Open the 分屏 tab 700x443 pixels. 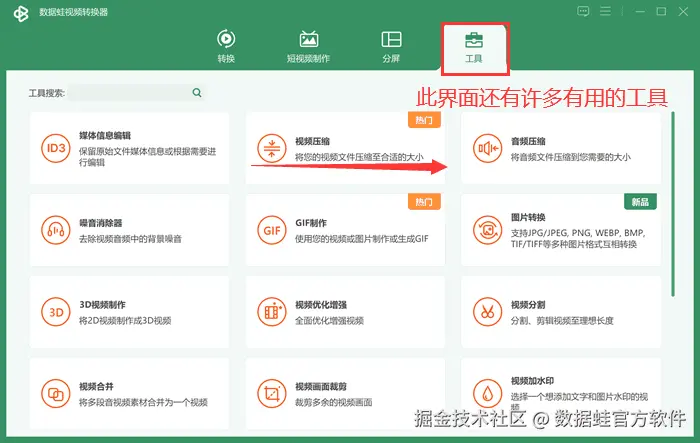(x=391, y=46)
